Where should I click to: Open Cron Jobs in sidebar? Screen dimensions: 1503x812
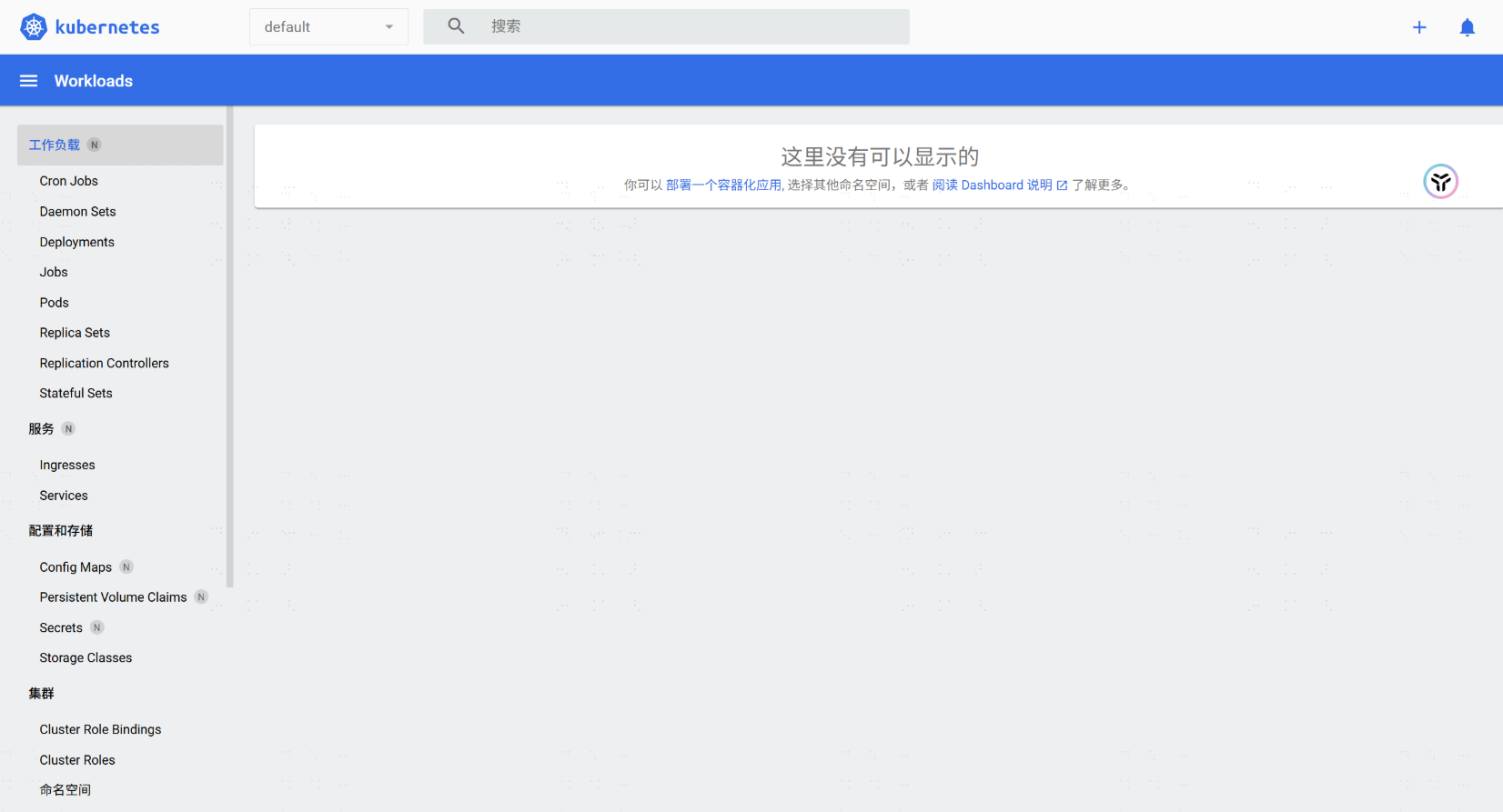tap(69, 181)
